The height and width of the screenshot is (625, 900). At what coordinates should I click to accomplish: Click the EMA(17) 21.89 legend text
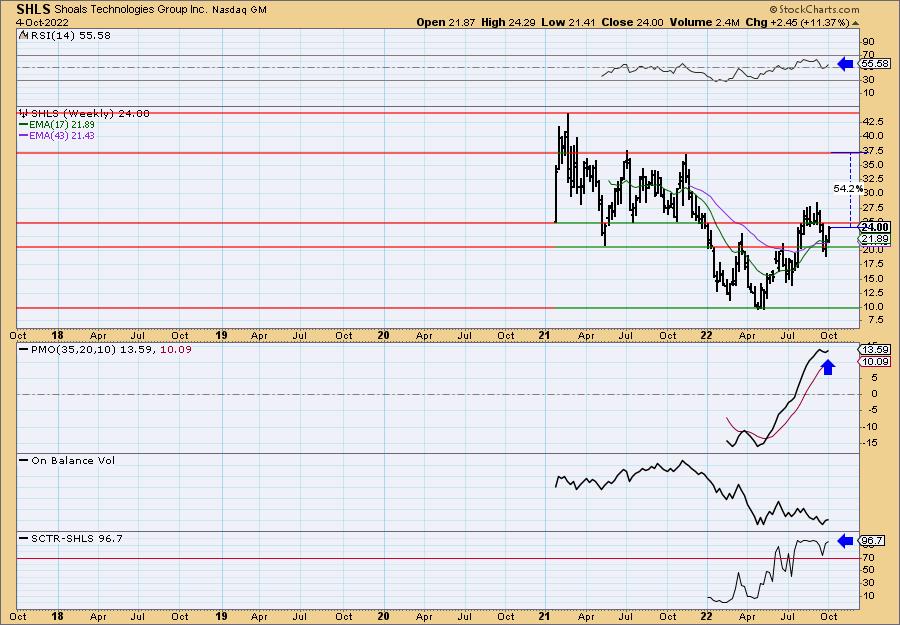tap(62, 125)
